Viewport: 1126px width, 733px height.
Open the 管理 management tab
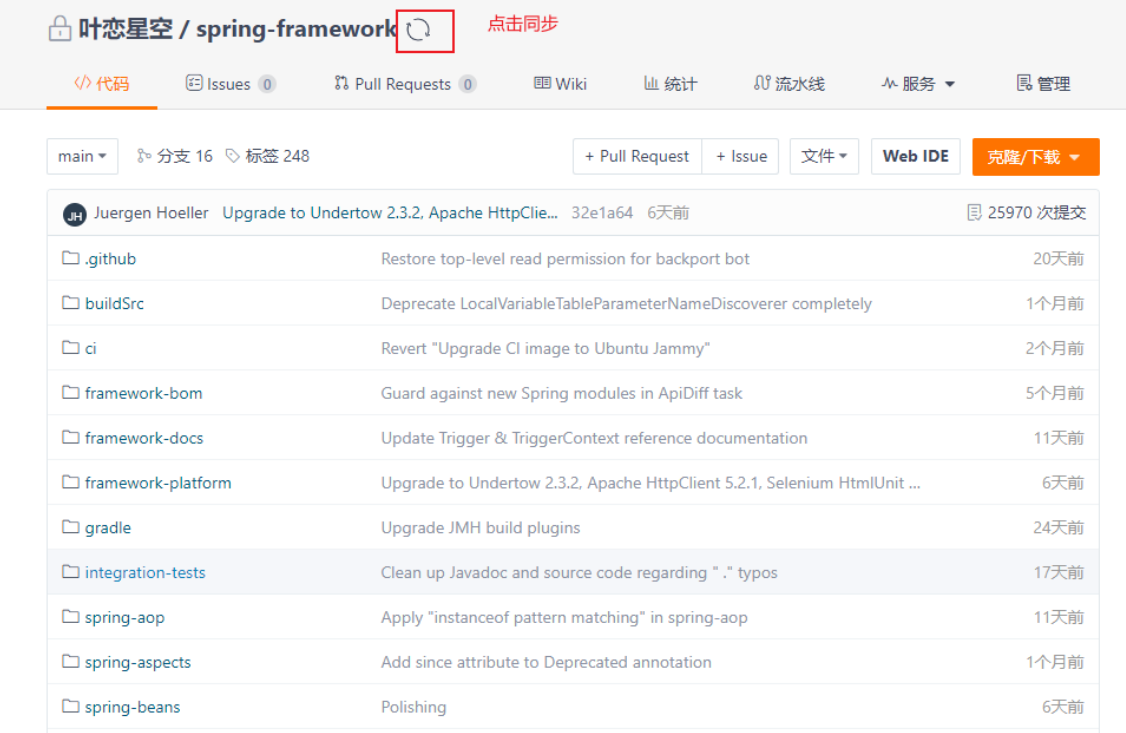click(1043, 84)
